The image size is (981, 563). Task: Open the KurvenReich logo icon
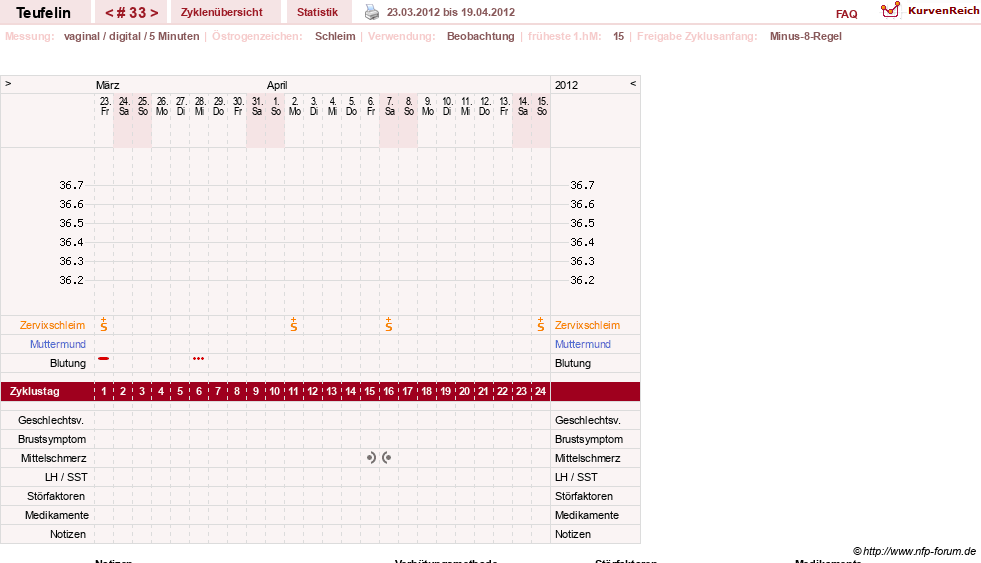tap(890, 9)
